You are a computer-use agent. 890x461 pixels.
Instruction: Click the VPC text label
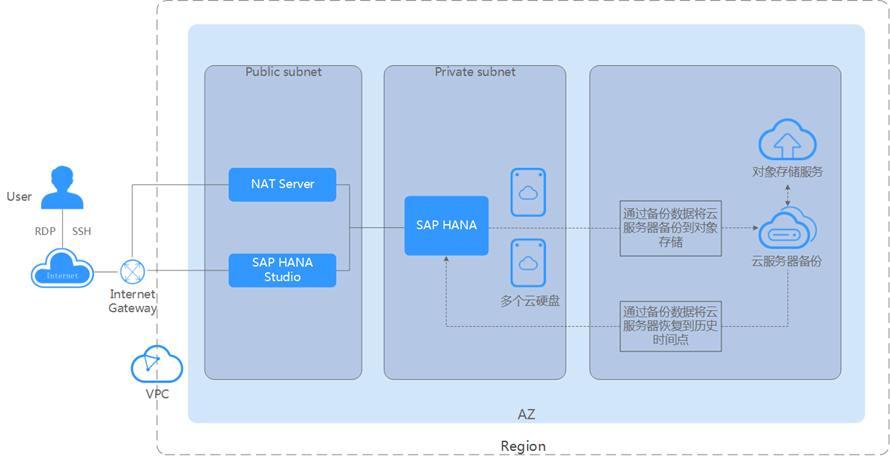click(157, 394)
